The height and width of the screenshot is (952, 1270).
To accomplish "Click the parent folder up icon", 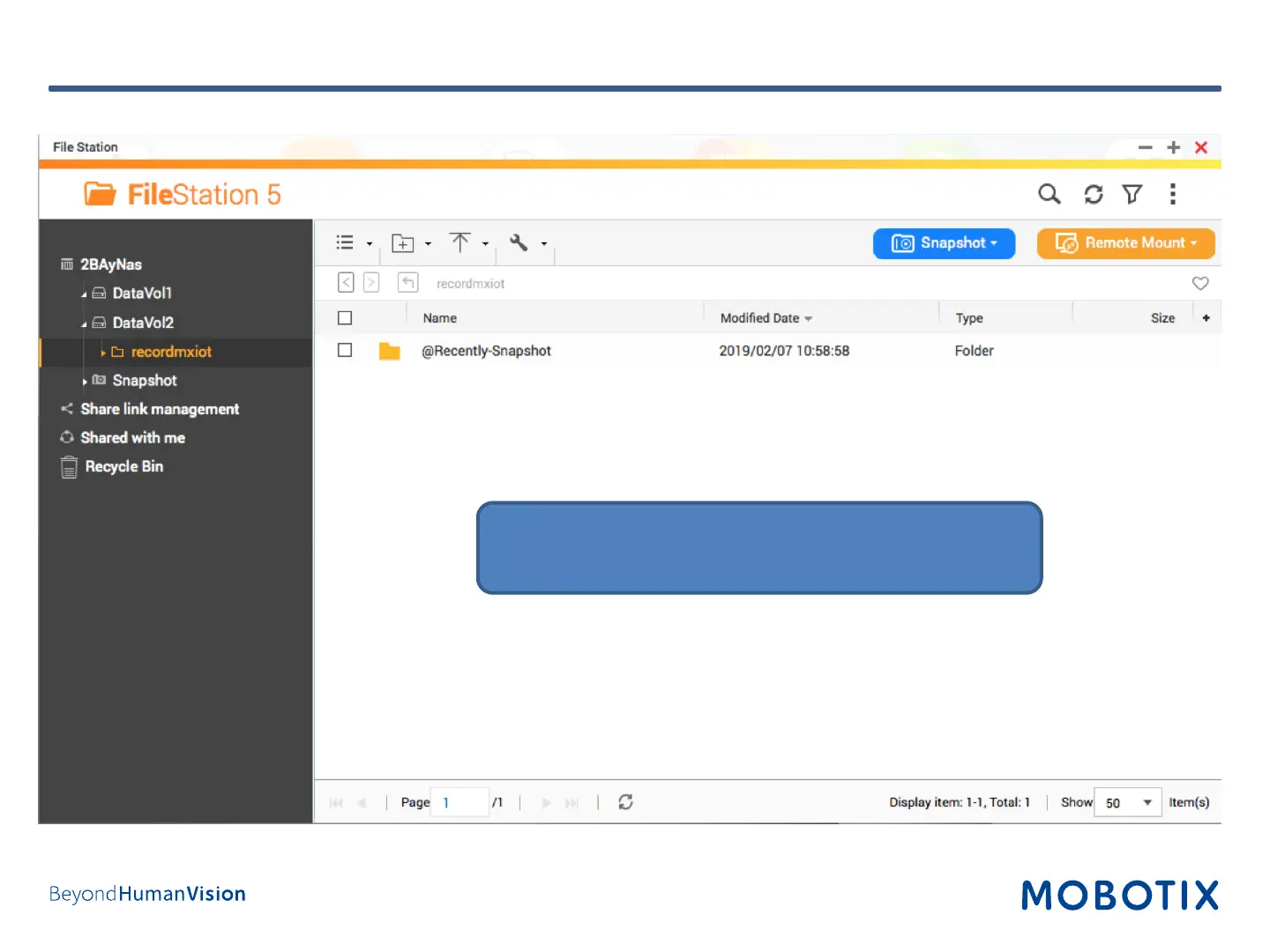I will point(407,282).
